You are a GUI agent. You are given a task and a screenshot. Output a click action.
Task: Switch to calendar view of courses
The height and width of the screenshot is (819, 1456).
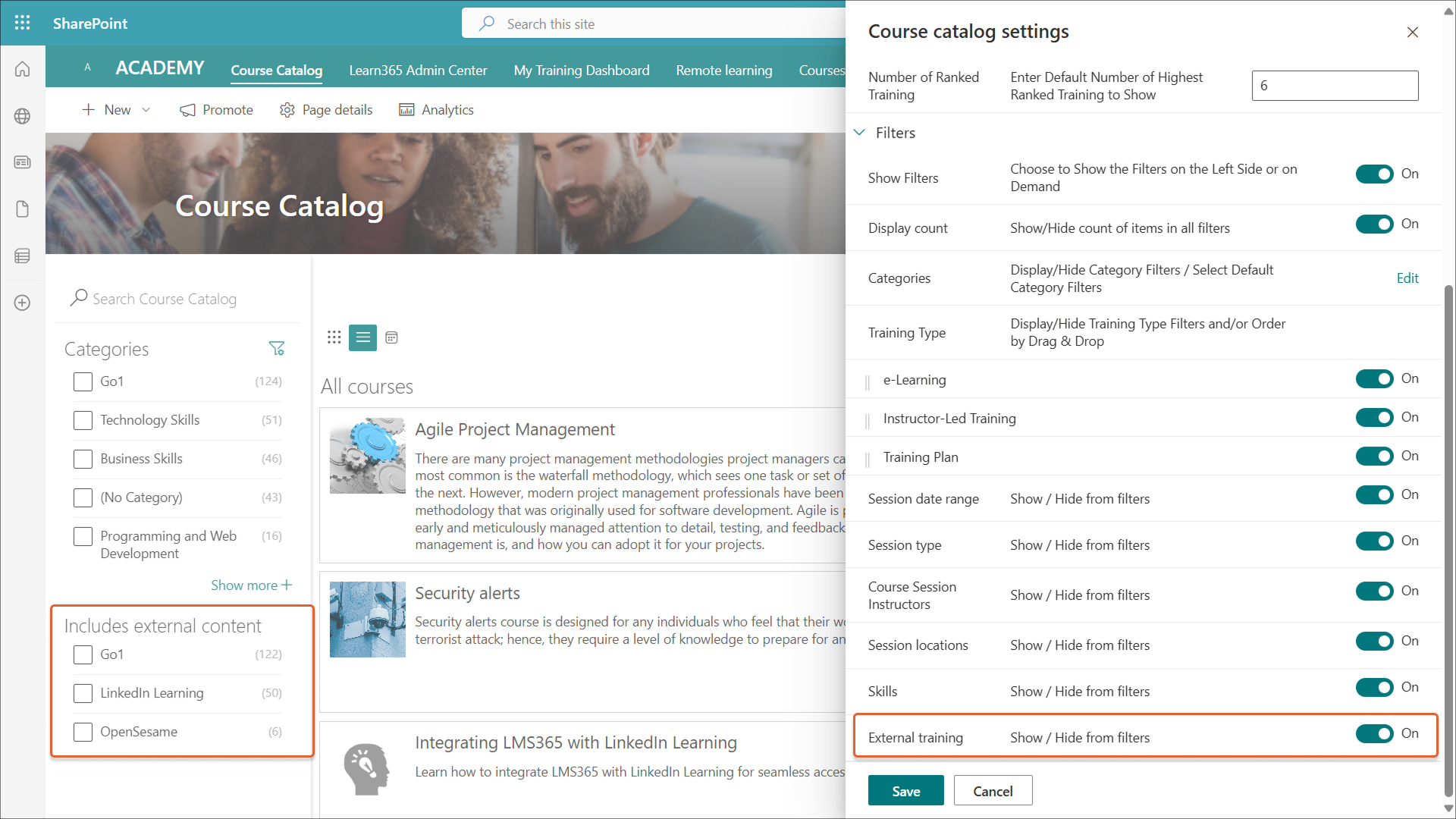tap(391, 337)
